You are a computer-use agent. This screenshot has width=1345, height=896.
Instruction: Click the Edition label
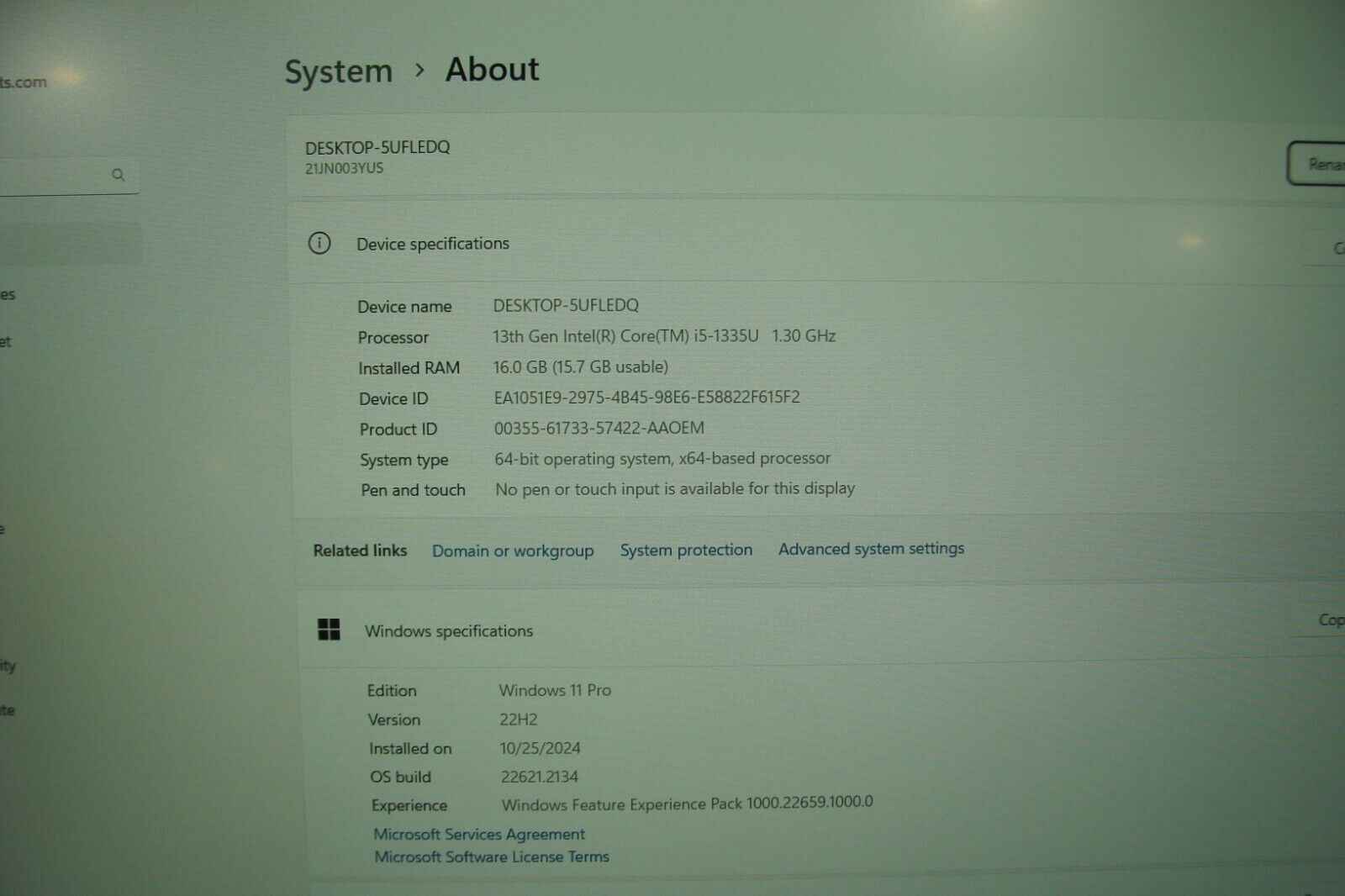click(391, 690)
